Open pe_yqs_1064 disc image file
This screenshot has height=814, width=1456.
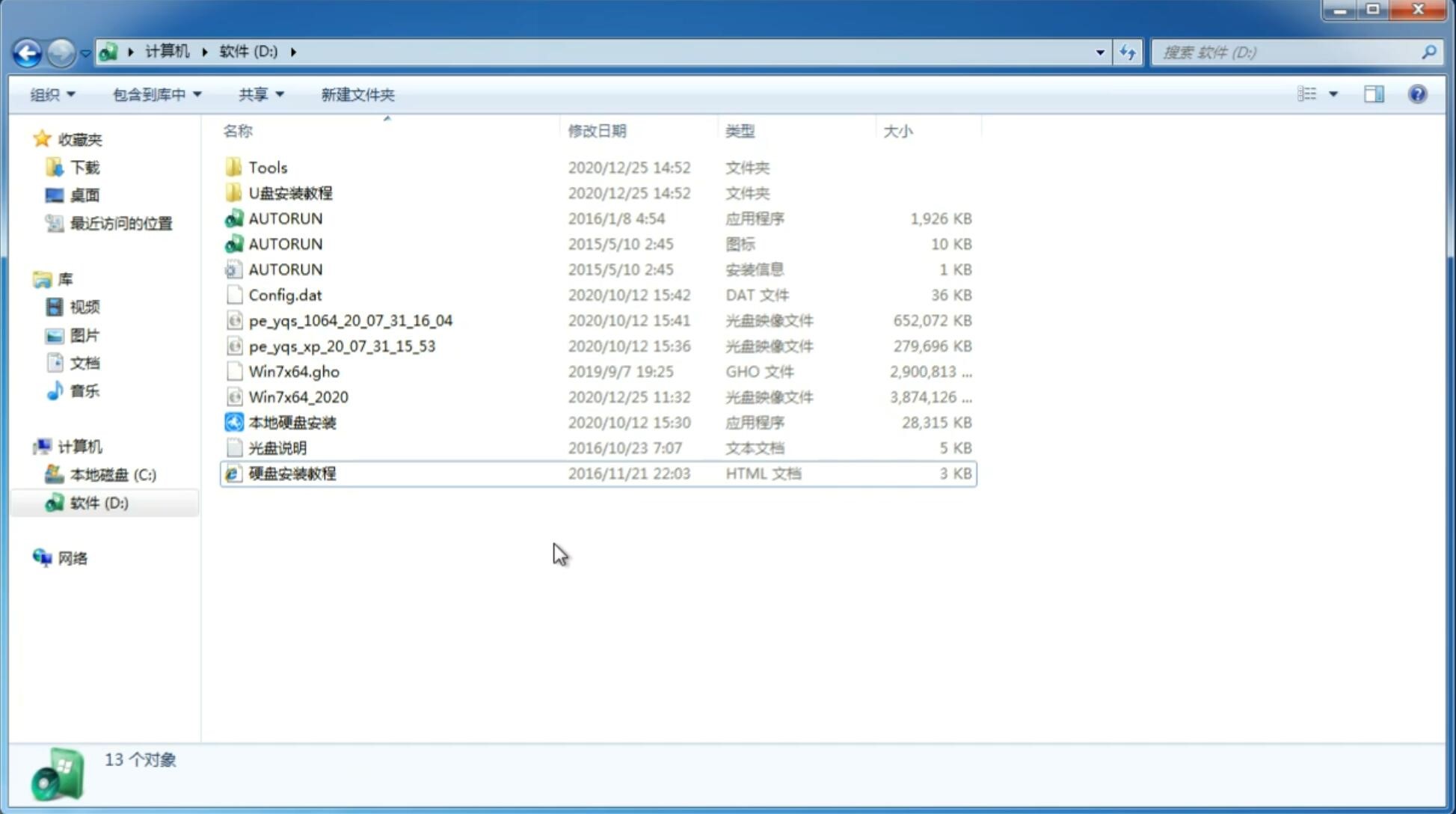[x=350, y=320]
